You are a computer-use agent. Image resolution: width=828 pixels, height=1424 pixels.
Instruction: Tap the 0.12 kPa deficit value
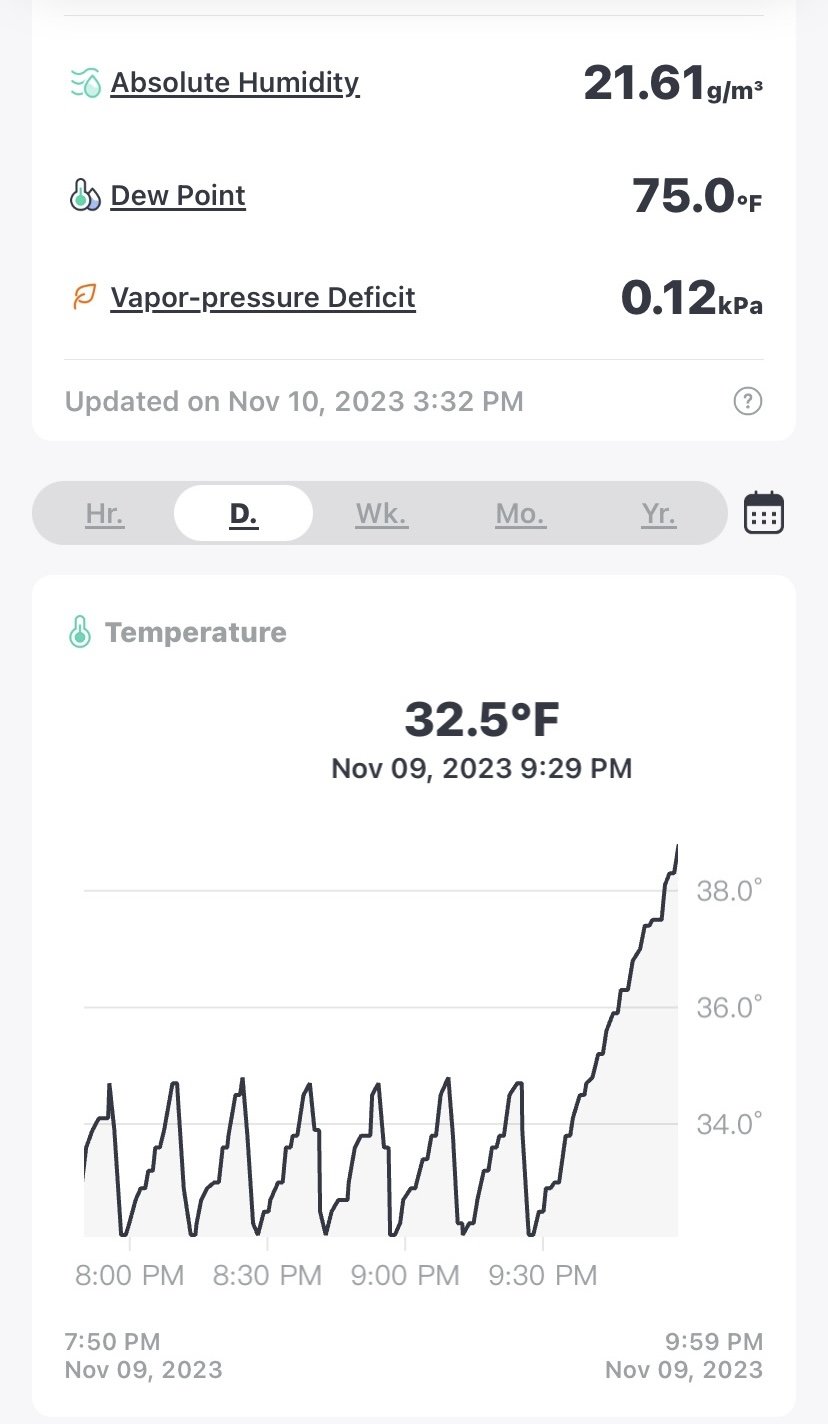point(692,298)
